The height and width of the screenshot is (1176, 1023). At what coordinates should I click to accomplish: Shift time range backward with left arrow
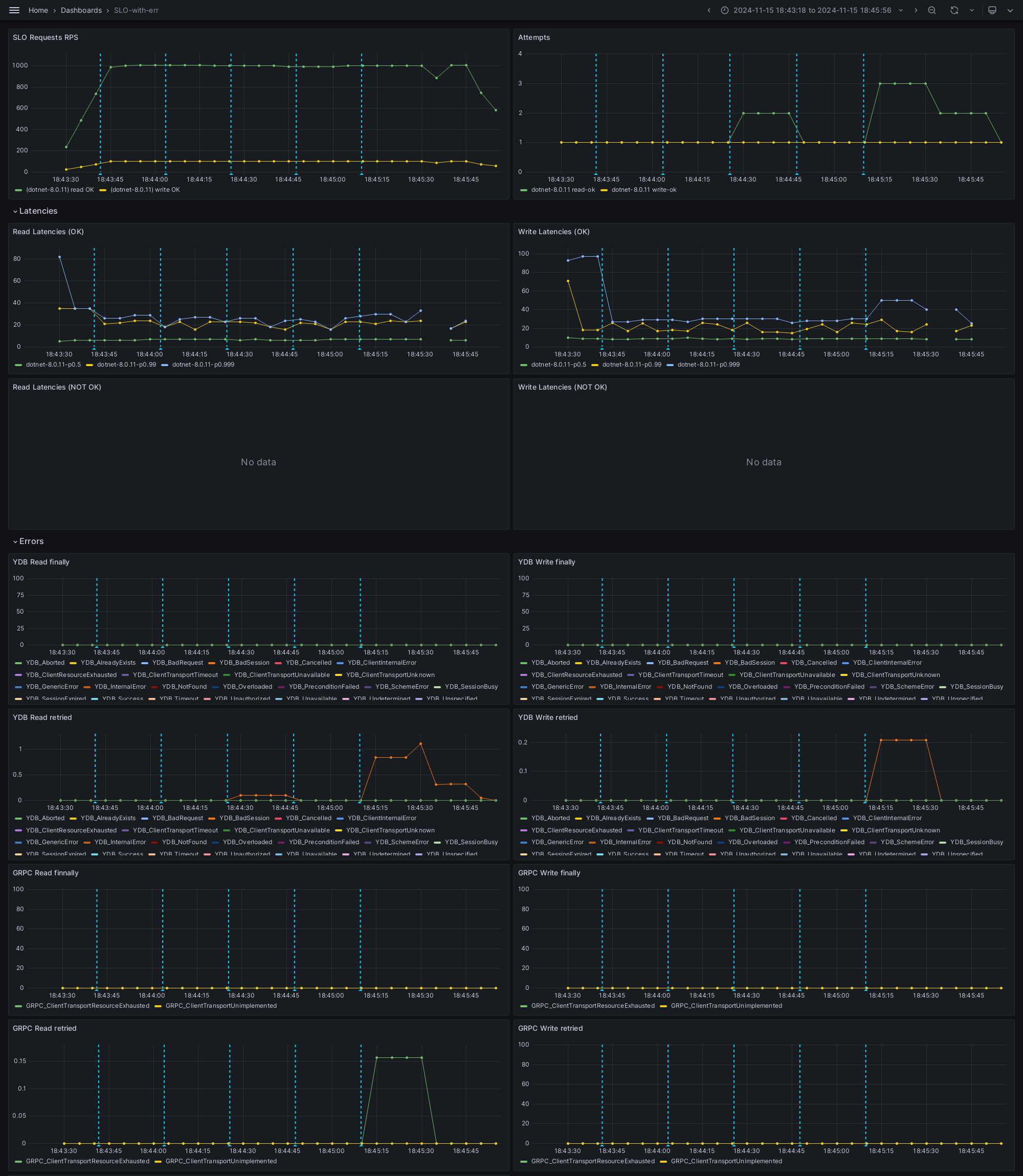pyautogui.click(x=709, y=10)
